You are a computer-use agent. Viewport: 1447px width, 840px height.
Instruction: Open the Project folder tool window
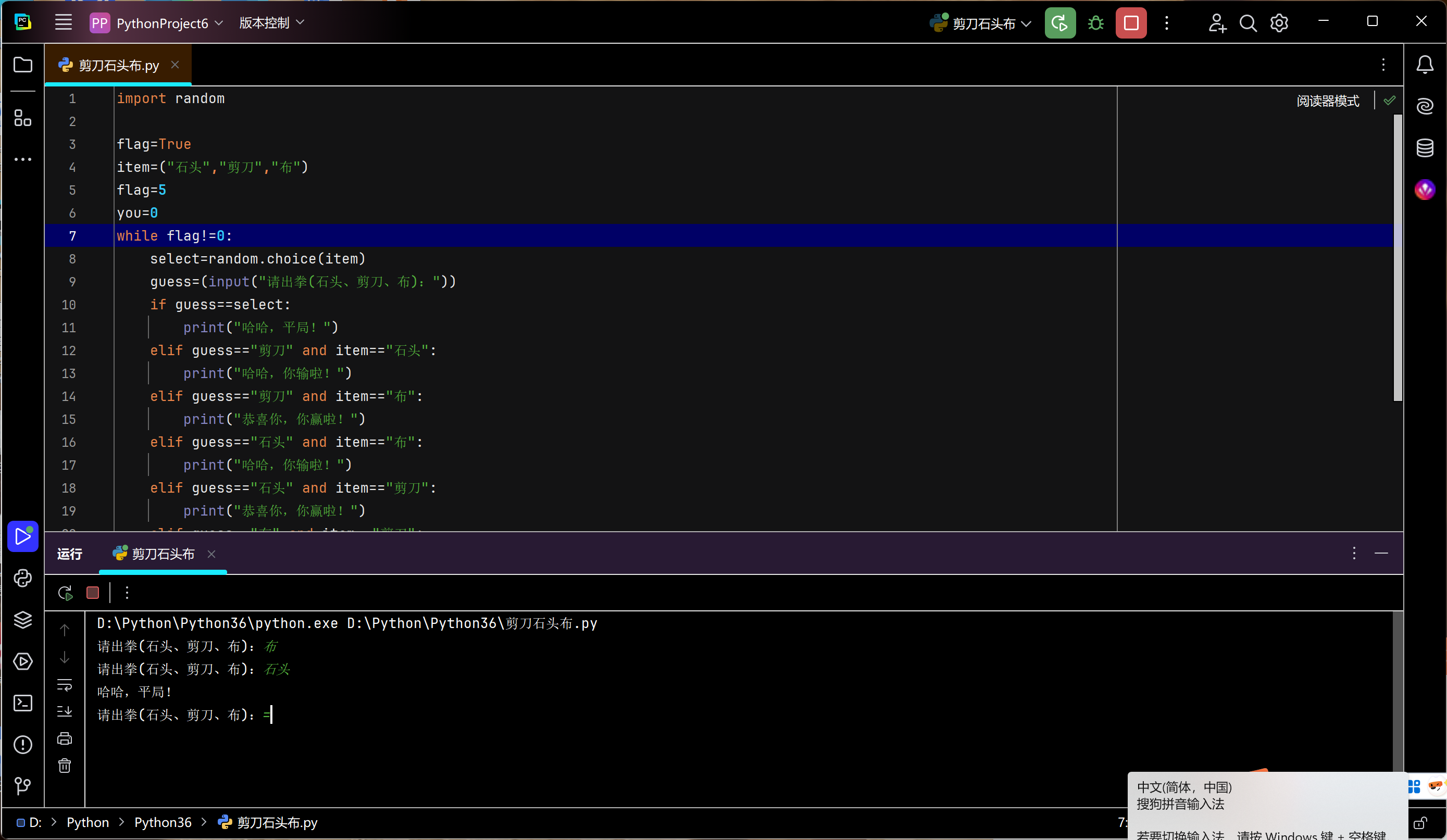coord(22,64)
